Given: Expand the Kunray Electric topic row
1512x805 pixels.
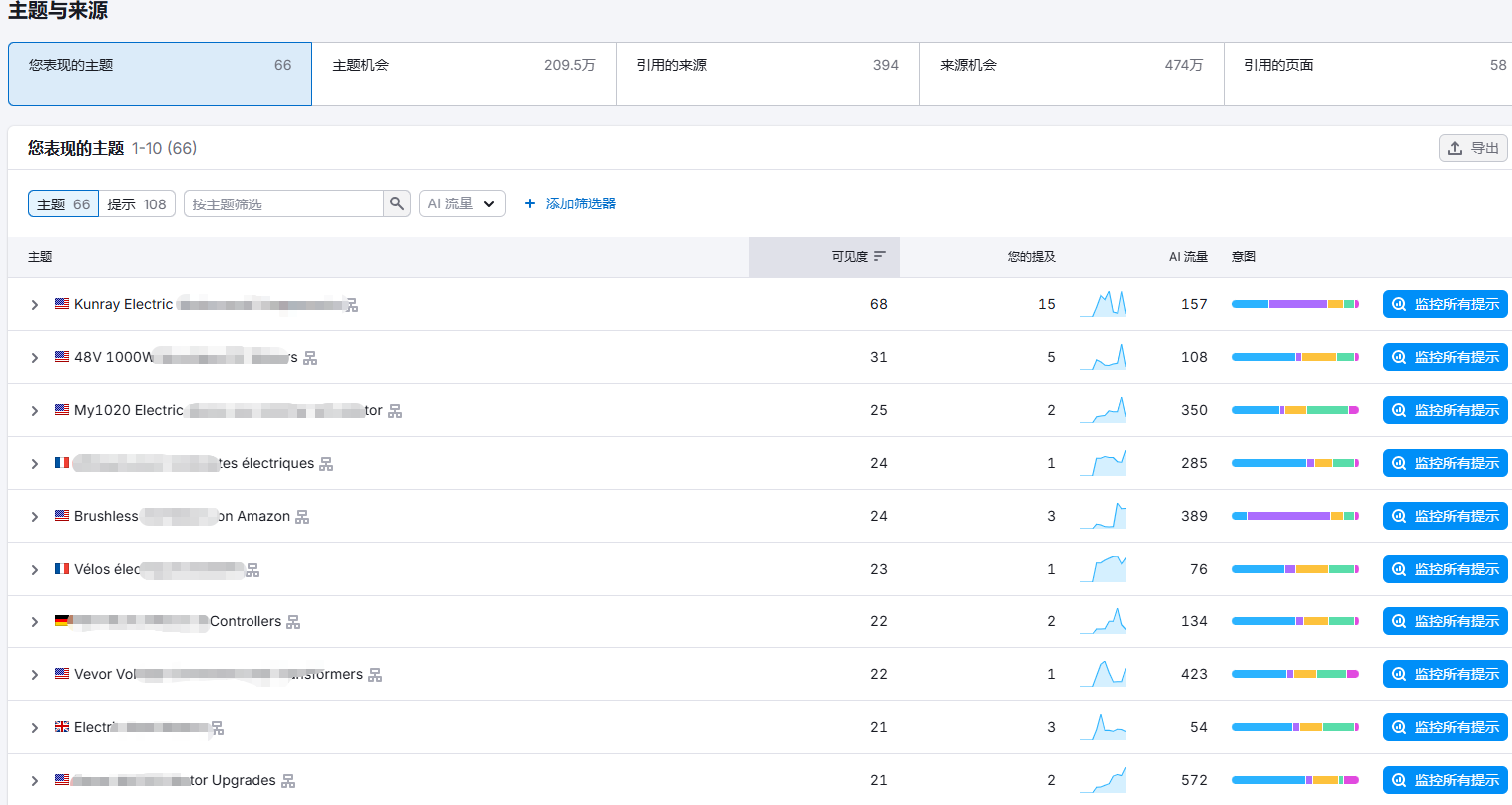Looking at the screenshot, I should tap(35, 304).
